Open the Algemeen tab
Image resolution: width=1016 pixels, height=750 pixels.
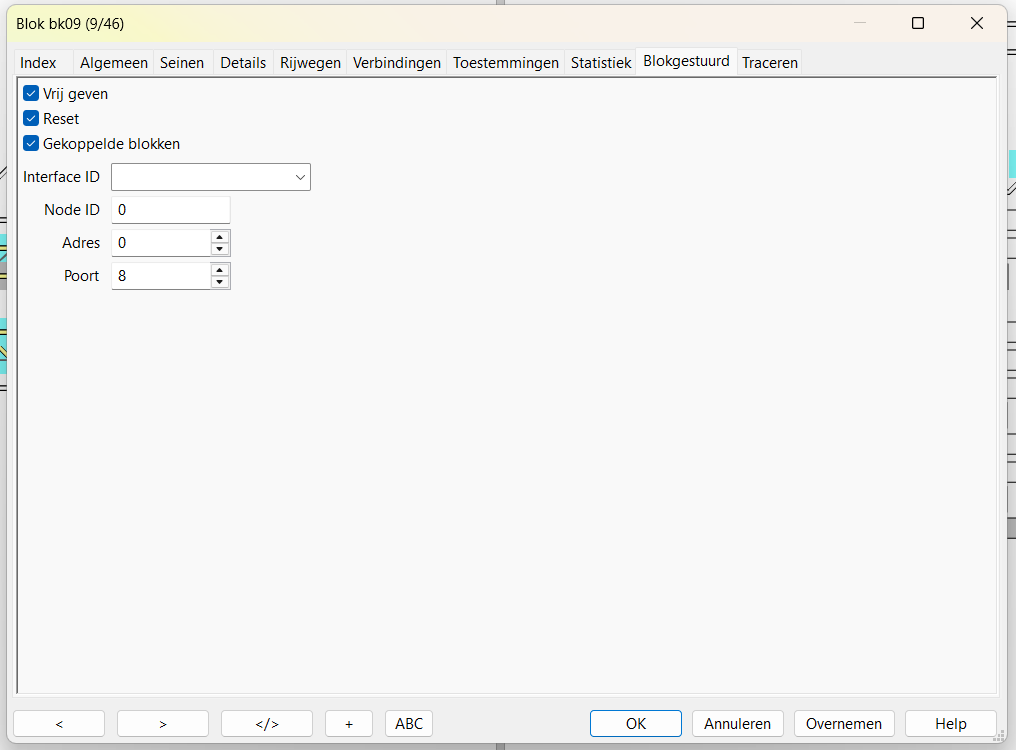point(113,63)
